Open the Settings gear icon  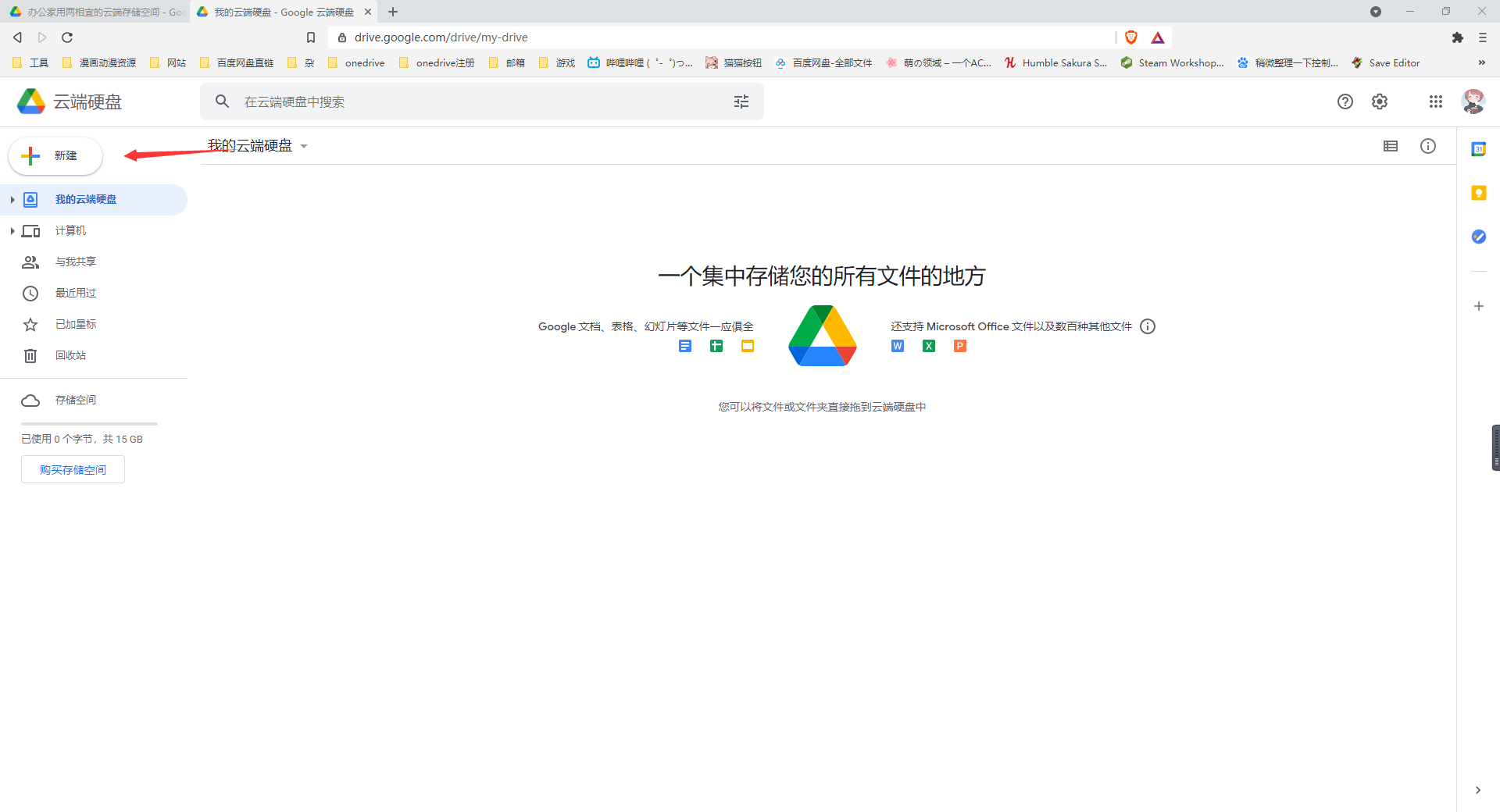coord(1380,101)
